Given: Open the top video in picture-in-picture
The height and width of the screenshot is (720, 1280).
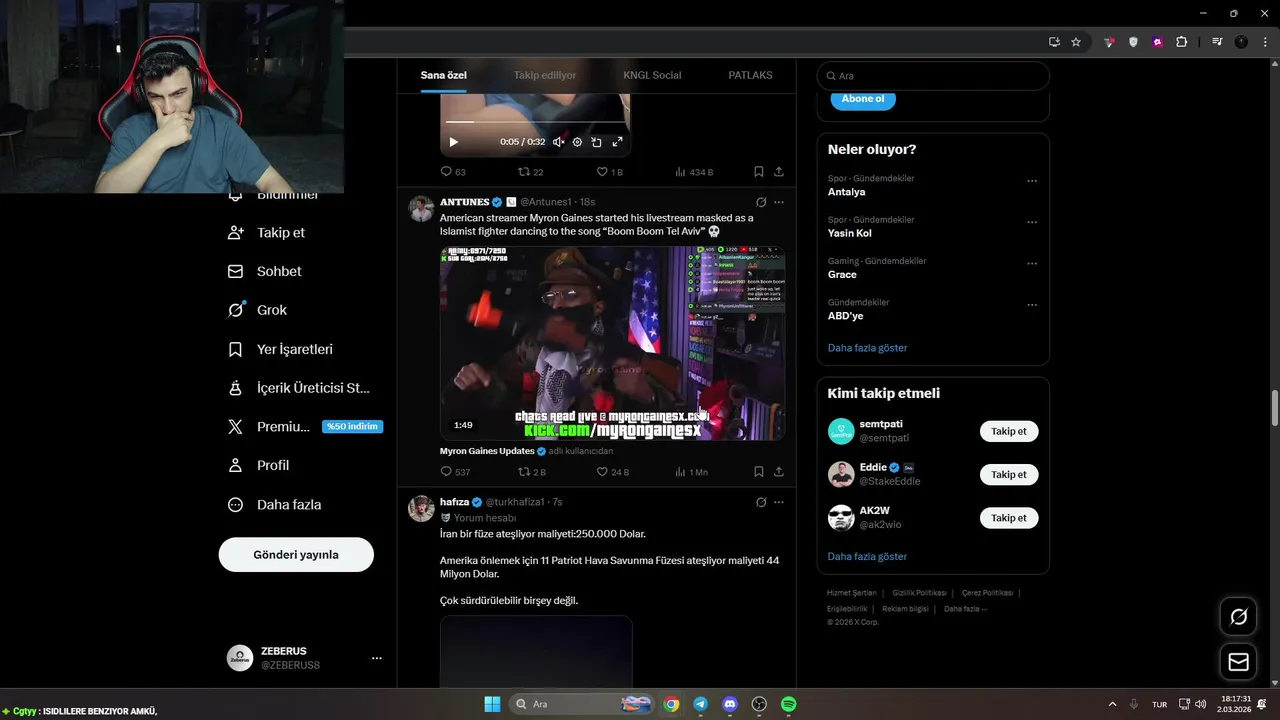Looking at the screenshot, I should point(596,142).
